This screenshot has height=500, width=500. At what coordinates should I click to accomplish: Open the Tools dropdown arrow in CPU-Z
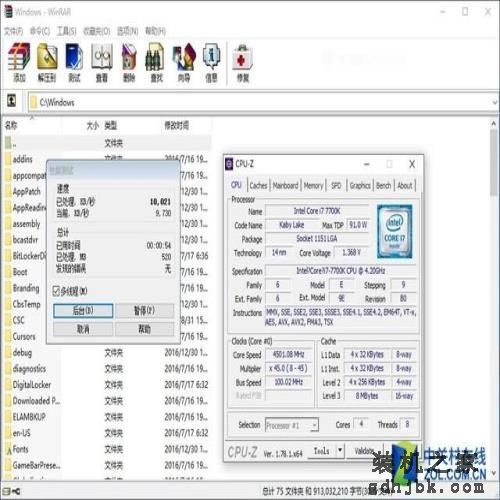pos(340,451)
